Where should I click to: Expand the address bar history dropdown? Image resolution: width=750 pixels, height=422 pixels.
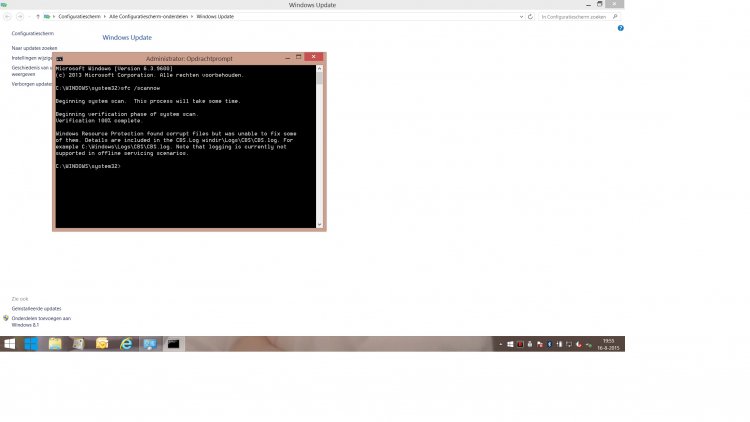pyautogui.click(x=521, y=17)
